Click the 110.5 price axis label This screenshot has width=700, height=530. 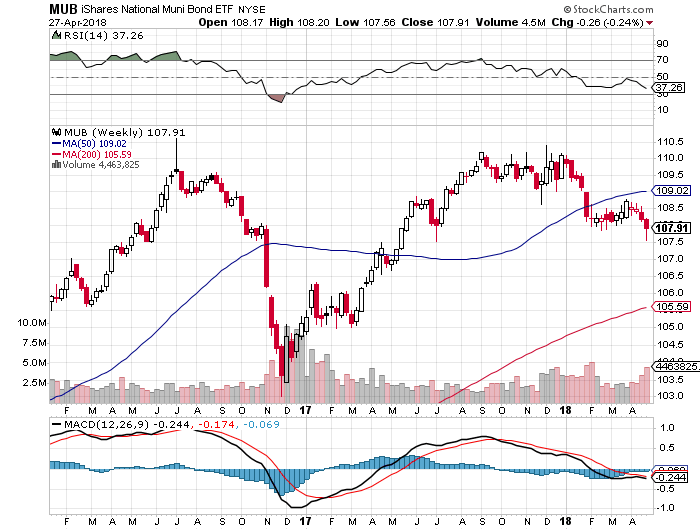point(670,142)
